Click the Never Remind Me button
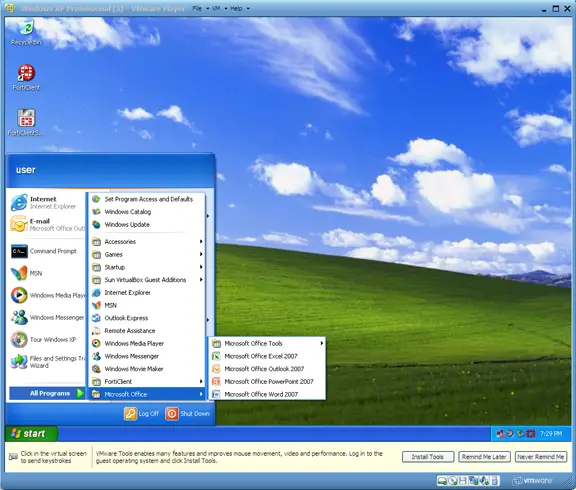 pos(541,457)
